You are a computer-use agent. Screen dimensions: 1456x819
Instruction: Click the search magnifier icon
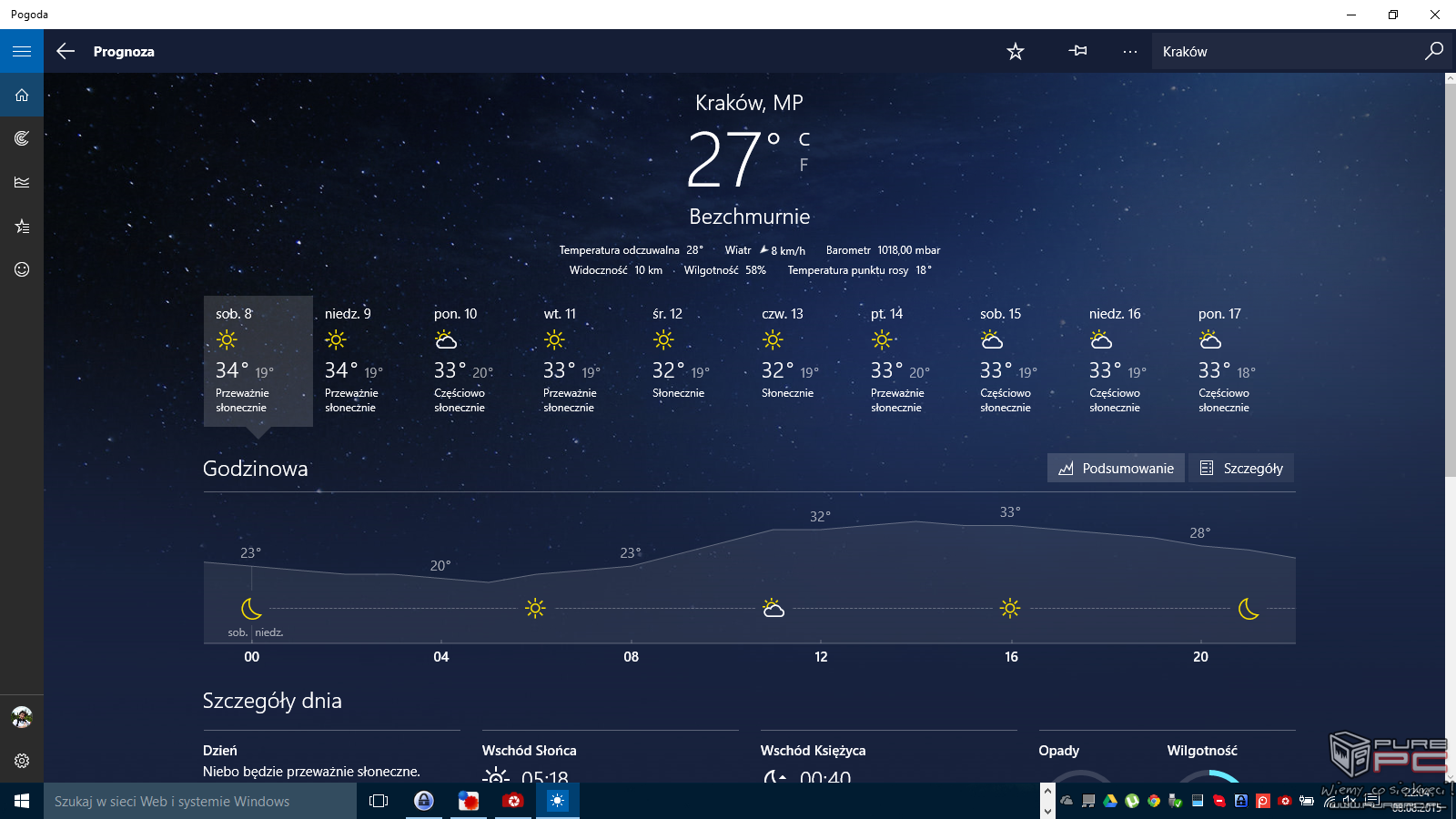[1434, 51]
